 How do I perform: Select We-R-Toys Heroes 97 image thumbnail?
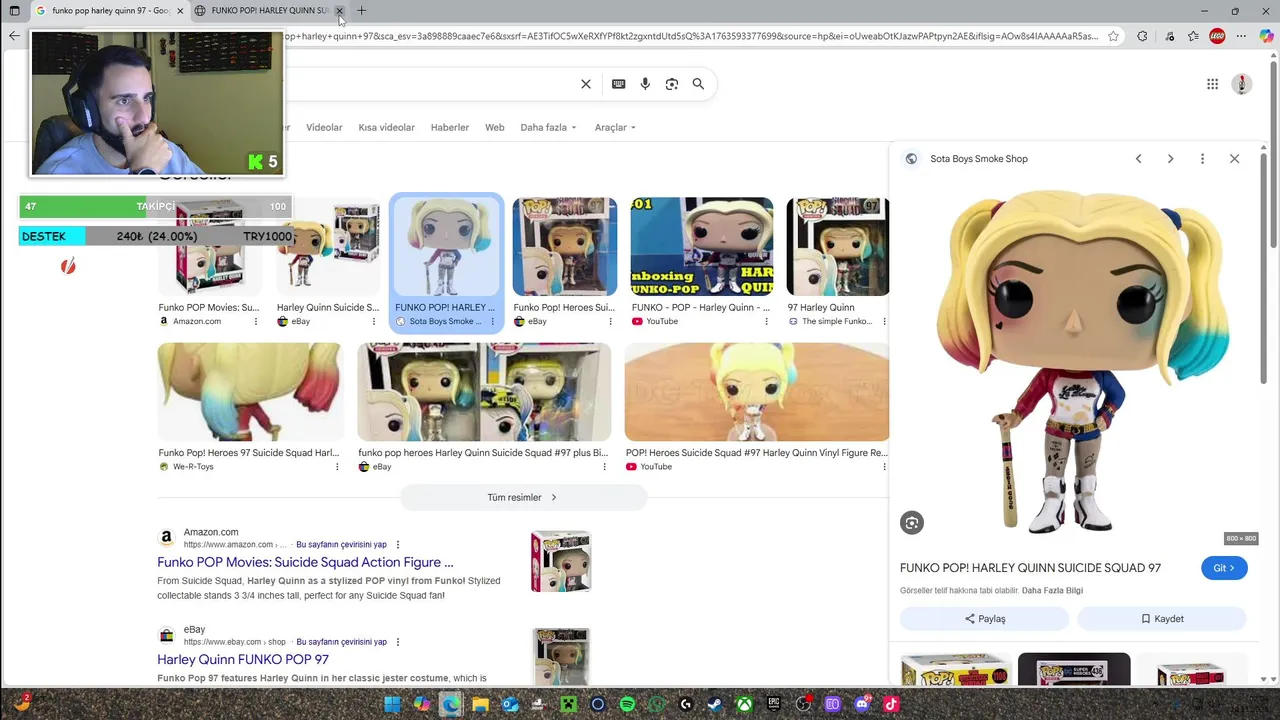249,392
